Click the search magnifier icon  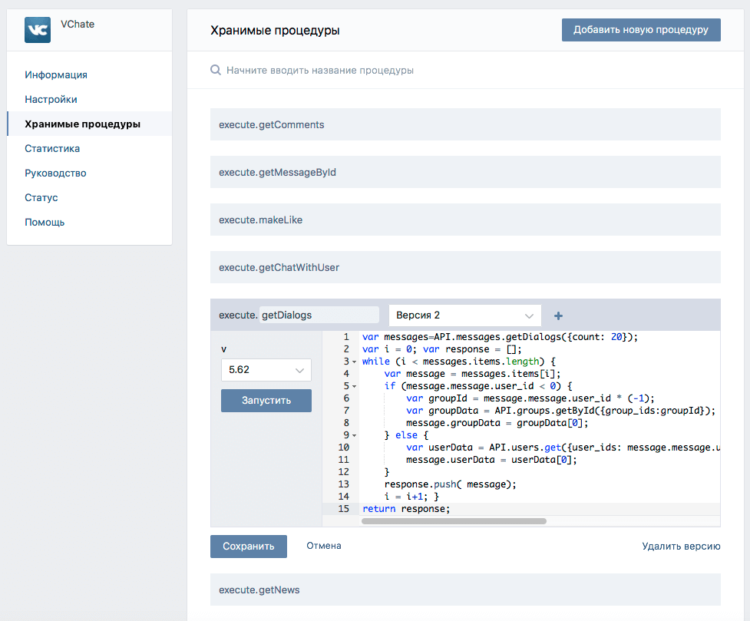(x=216, y=70)
